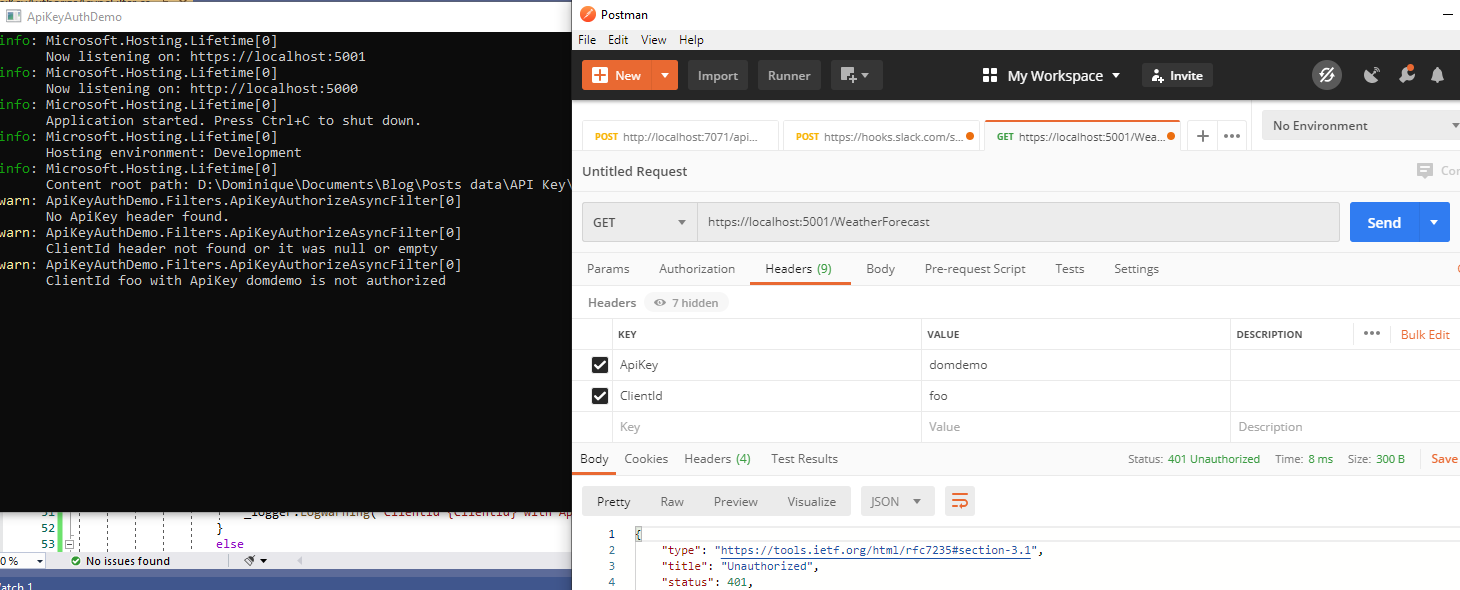
Task: Toggle the response word wrap icon
Action: (960, 502)
